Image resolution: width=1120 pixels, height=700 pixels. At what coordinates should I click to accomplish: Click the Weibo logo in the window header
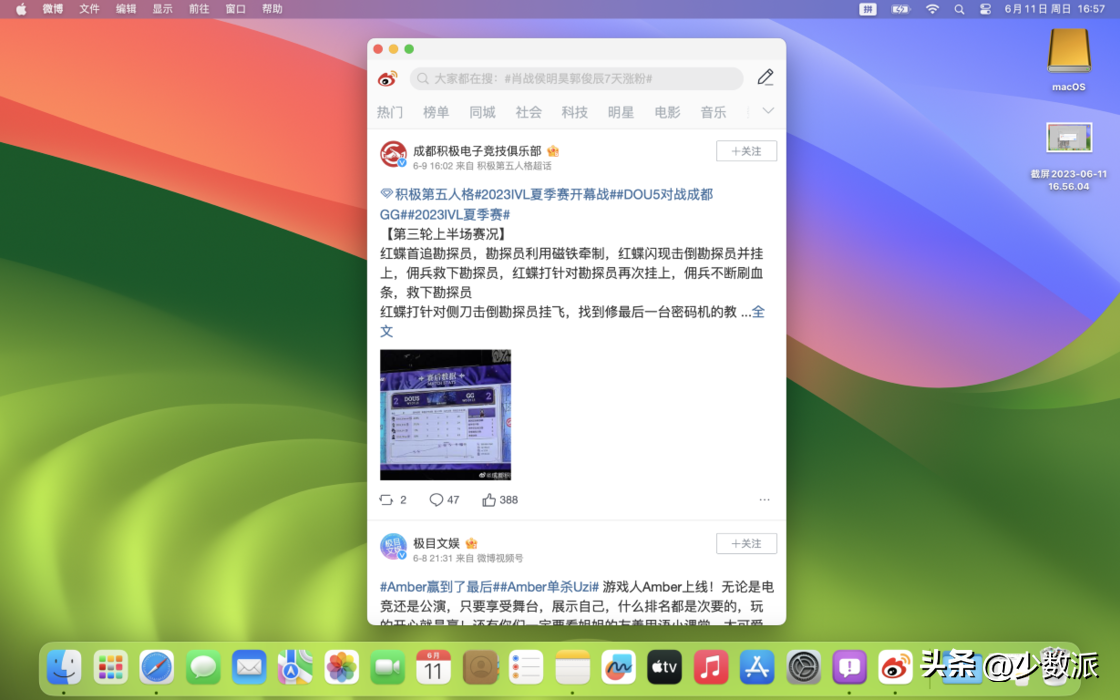click(387, 79)
